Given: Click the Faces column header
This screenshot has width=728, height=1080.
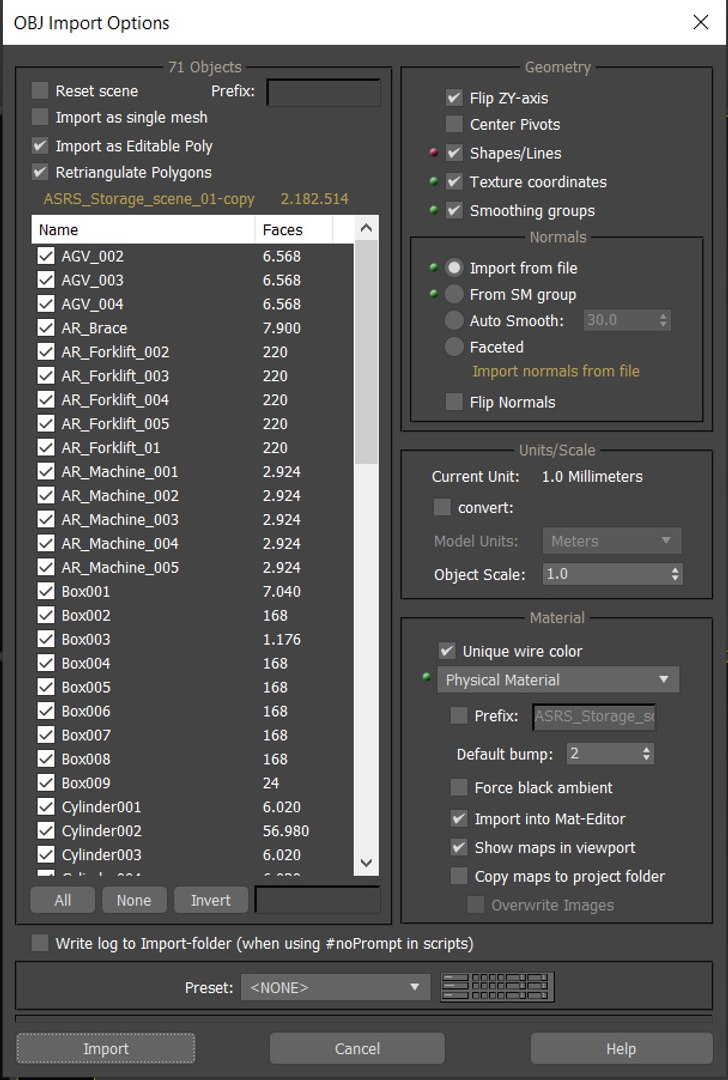Looking at the screenshot, I should (293, 229).
